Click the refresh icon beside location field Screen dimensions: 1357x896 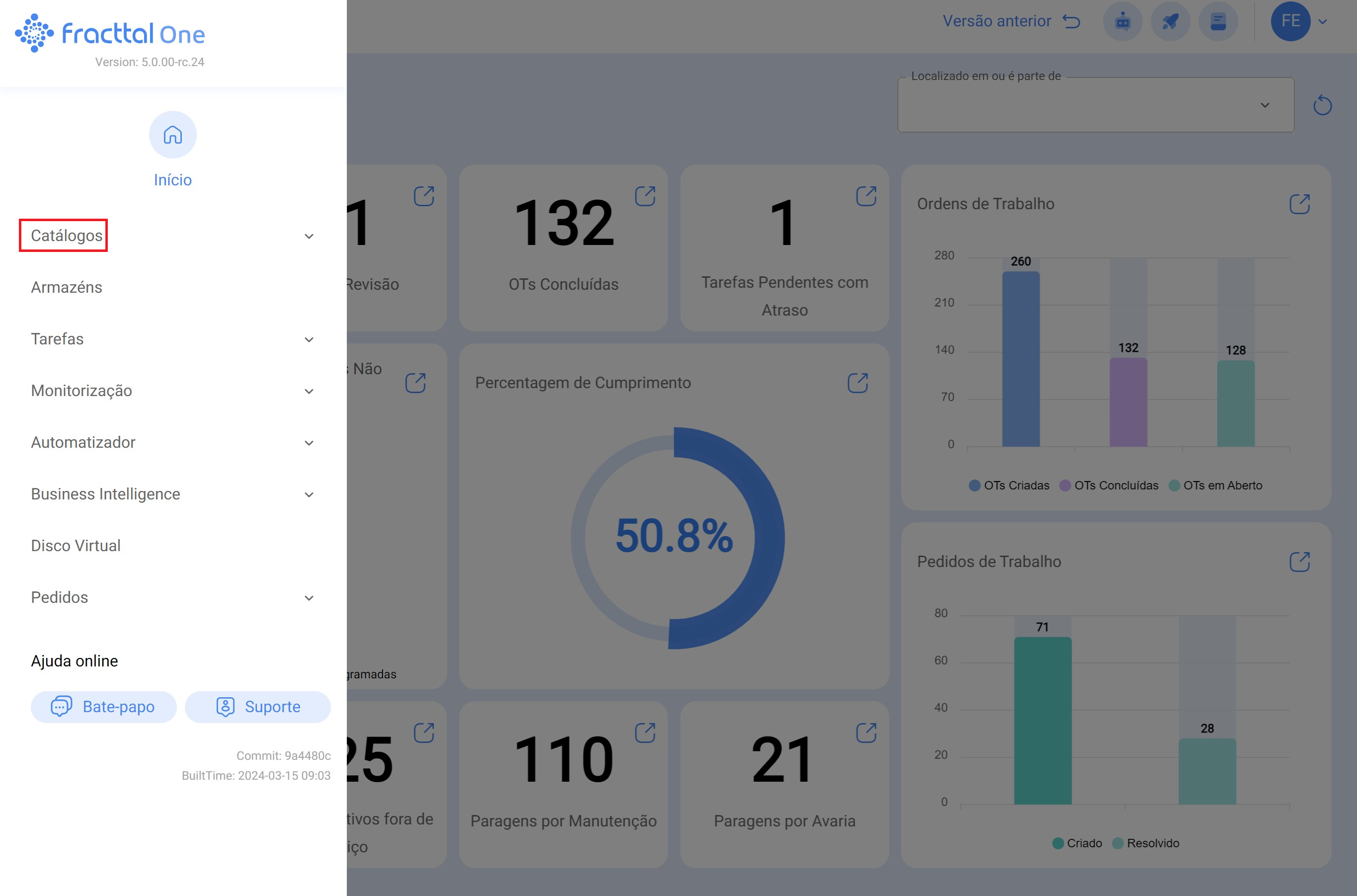tap(1322, 106)
